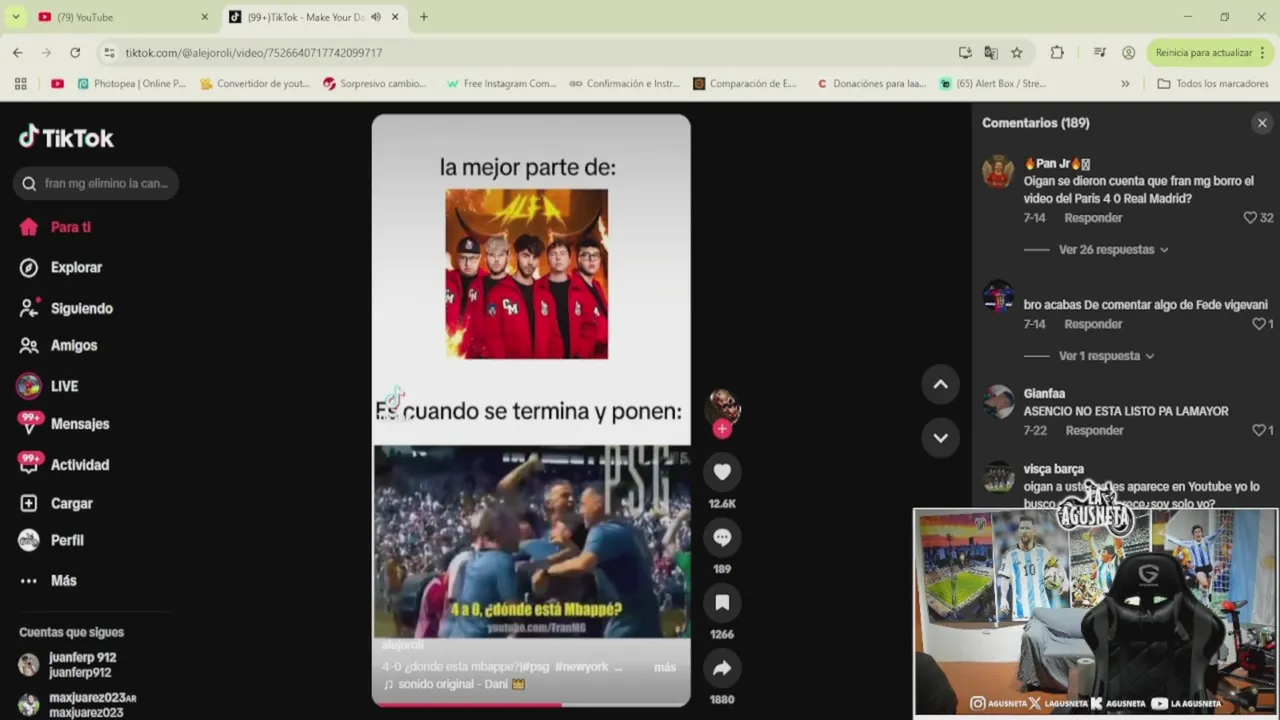Go to next video arrow
1280x720 pixels.
940,437
